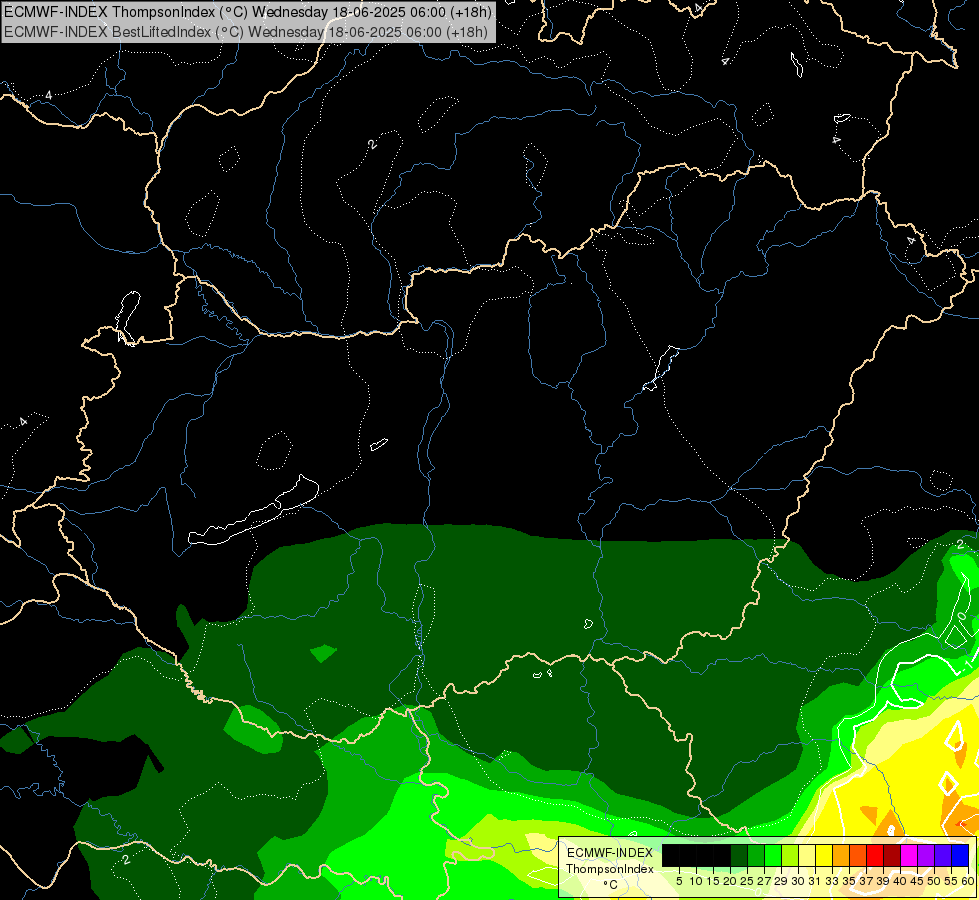Image resolution: width=979 pixels, height=900 pixels.
Task: Click the BestLiftedIndex title line at top
Action: tap(246, 32)
